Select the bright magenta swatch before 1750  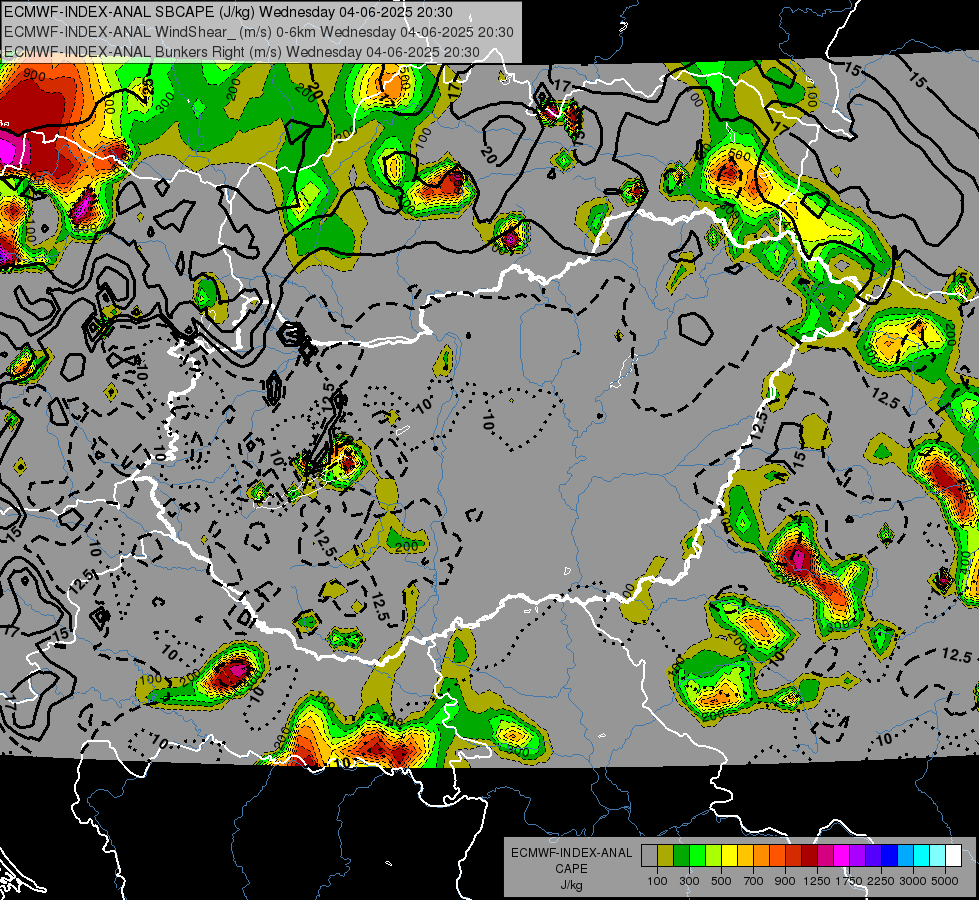point(842,855)
